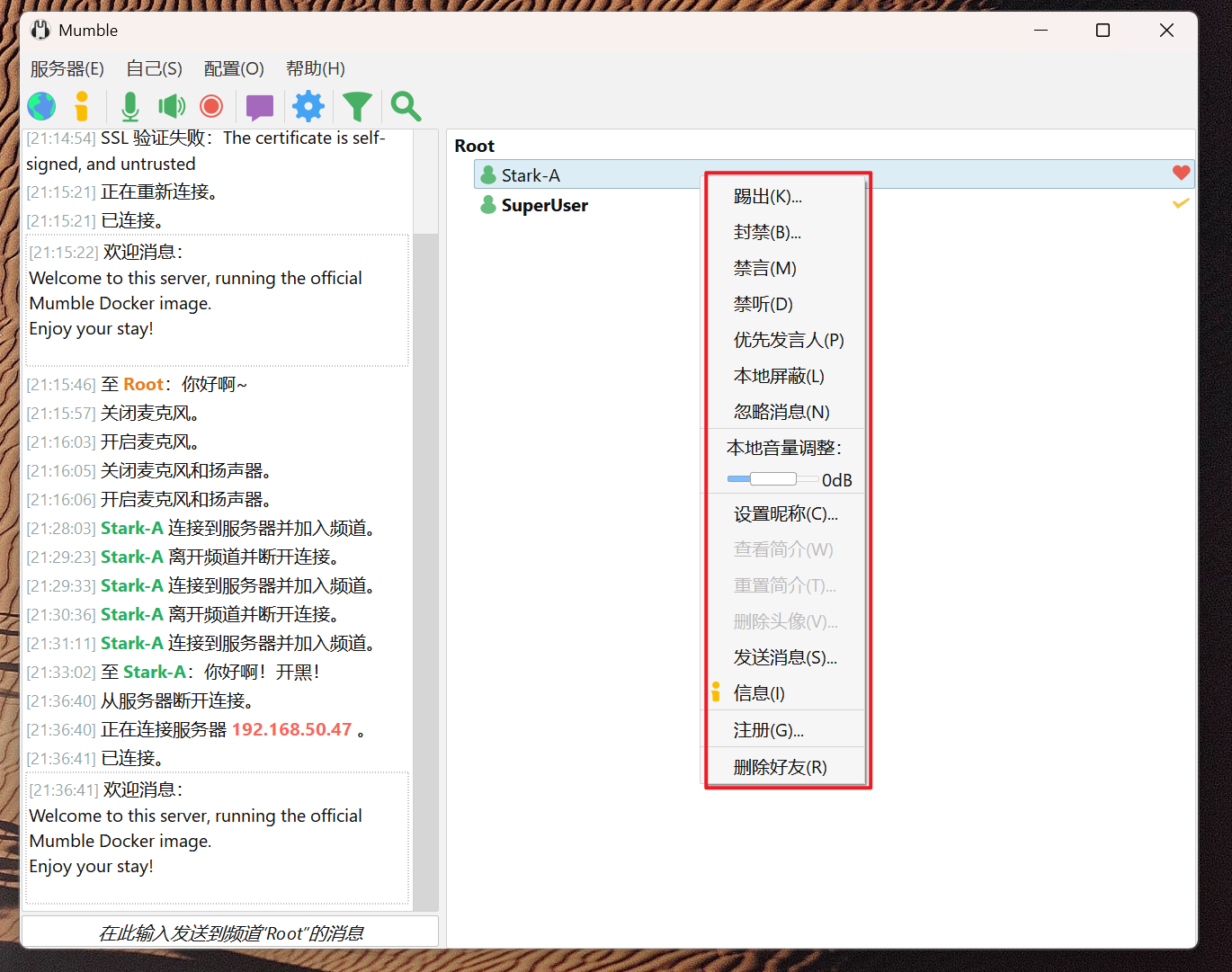Viewport: 1232px width, 972px height.
Task: Select 设置昵称(C)... menu entry
Action: pyautogui.click(x=784, y=513)
